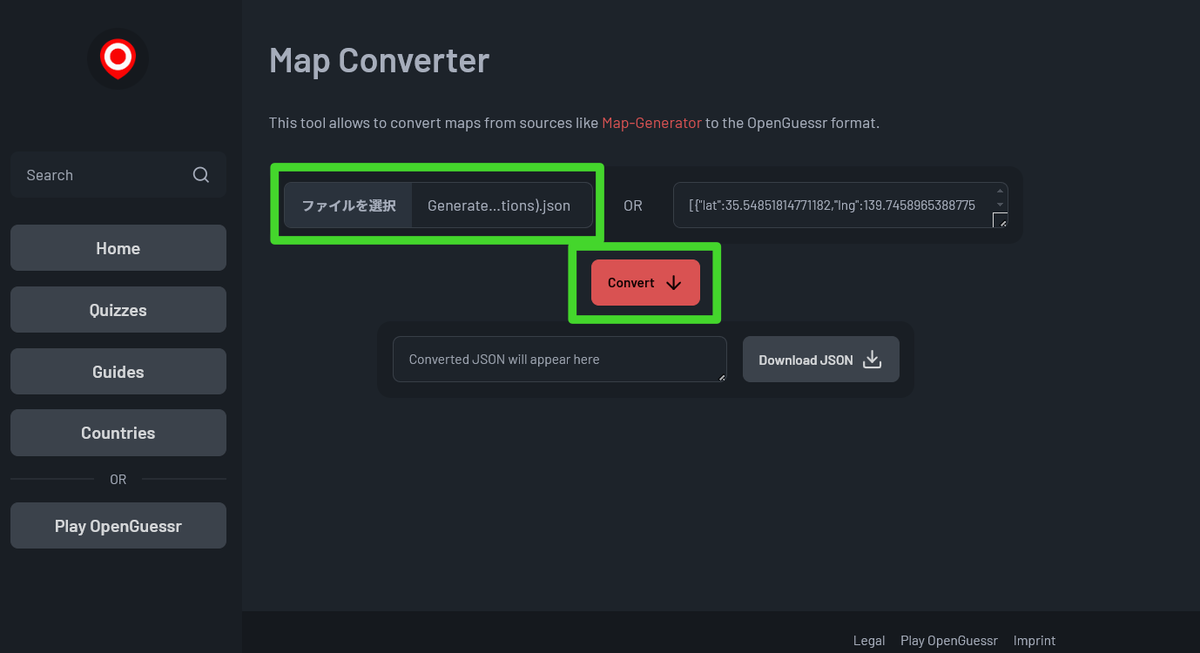The width and height of the screenshot is (1200, 653).
Task: Click resize handle of Converted JSON area
Action: (x=721, y=376)
